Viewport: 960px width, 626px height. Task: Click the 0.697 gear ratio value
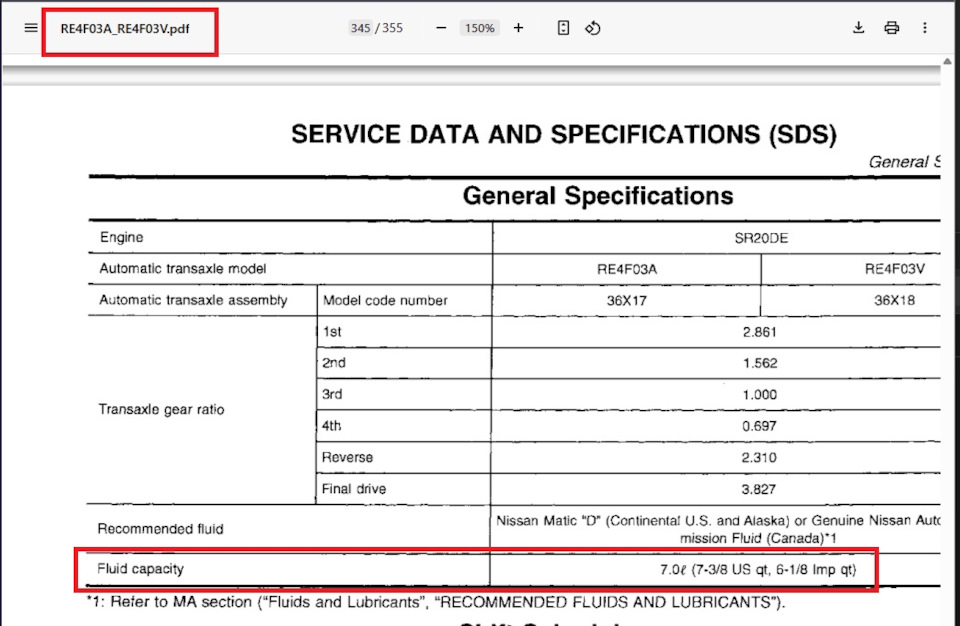point(759,426)
